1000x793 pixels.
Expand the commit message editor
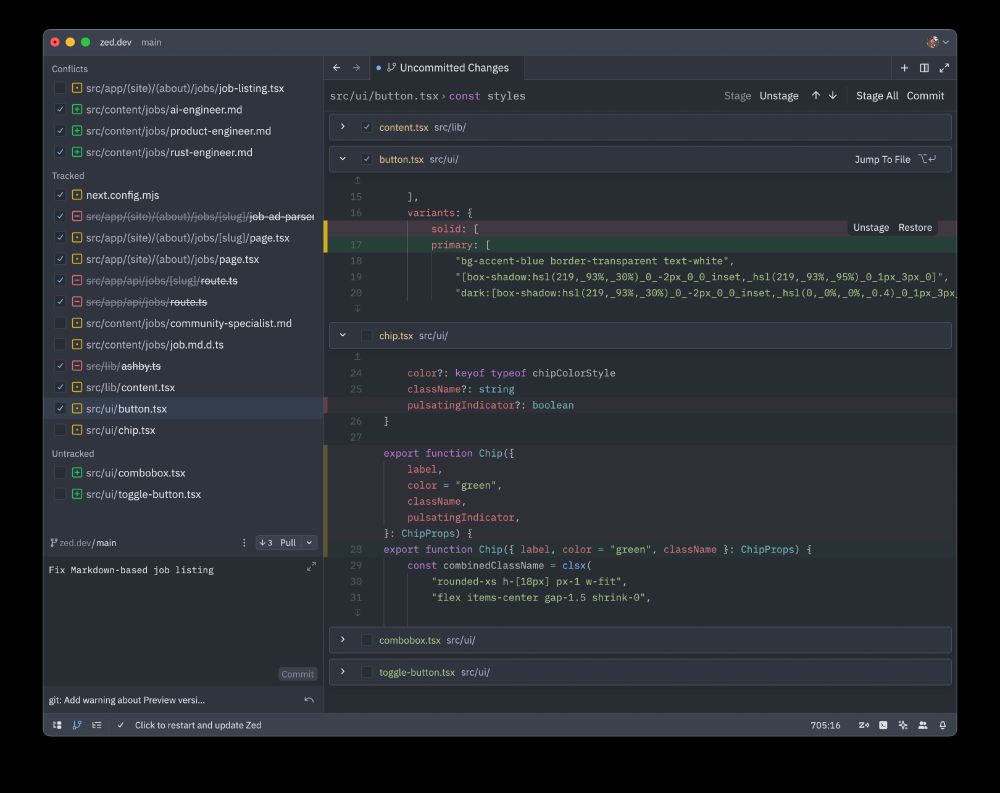311,567
